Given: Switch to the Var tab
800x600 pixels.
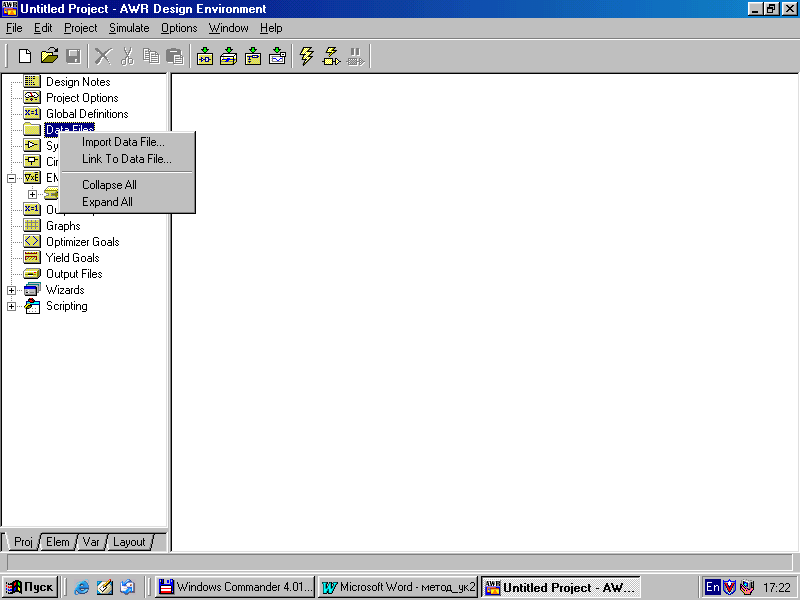Looking at the screenshot, I should pos(91,542).
